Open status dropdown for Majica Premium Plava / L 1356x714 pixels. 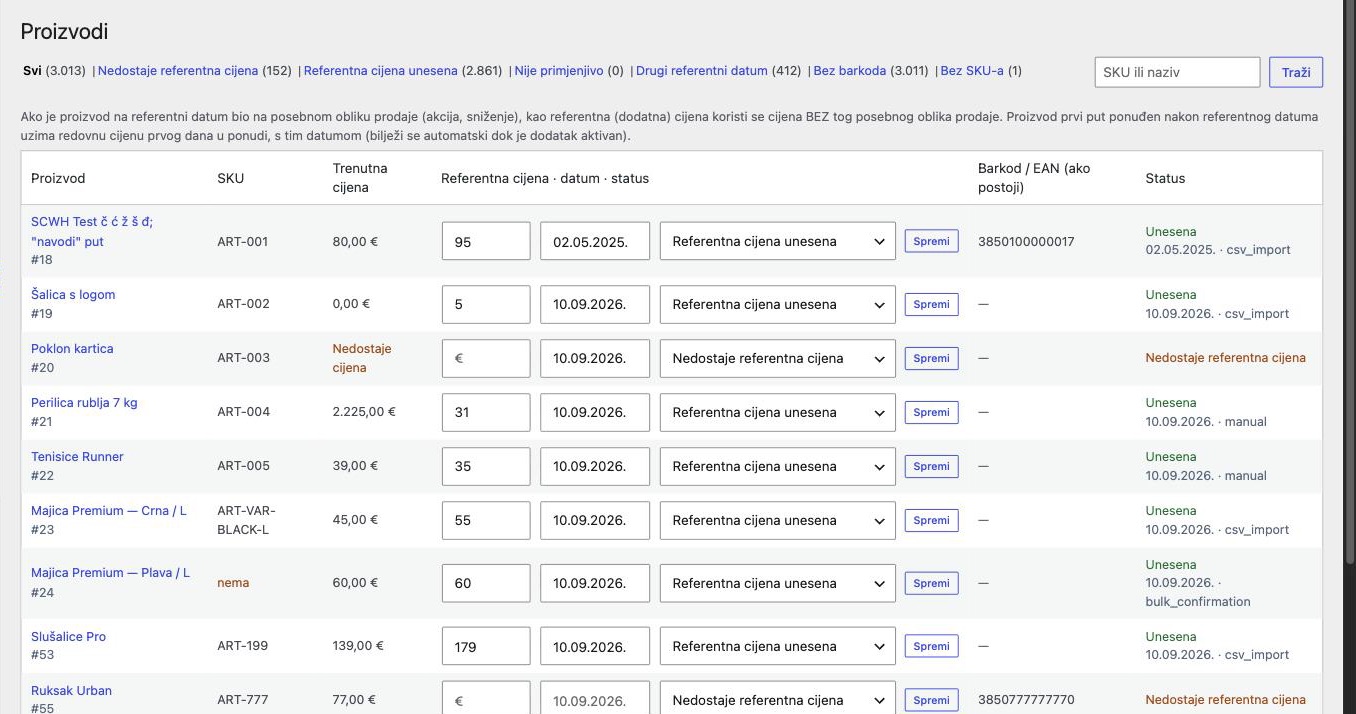click(778, 583)
